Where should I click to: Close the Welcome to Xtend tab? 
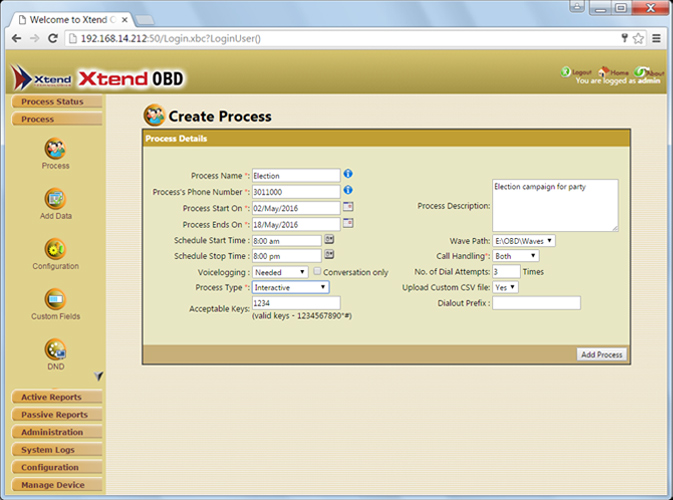(x=124, y=20)
